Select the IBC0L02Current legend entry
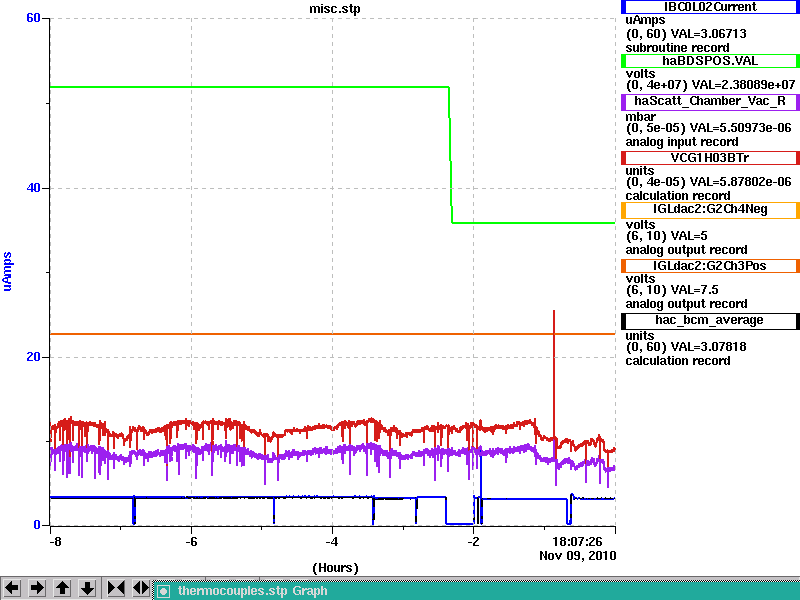 pyautogui.click(x=710, y=7)
